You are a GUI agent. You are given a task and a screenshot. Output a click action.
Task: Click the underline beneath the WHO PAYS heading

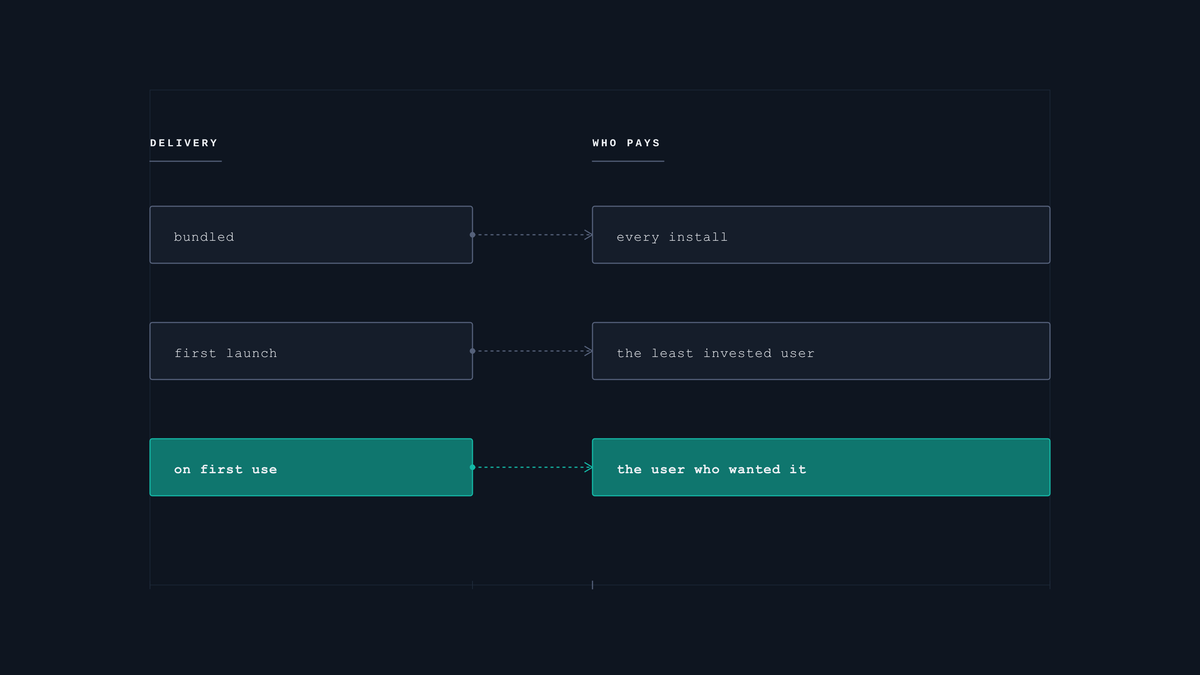pos(628,161)
